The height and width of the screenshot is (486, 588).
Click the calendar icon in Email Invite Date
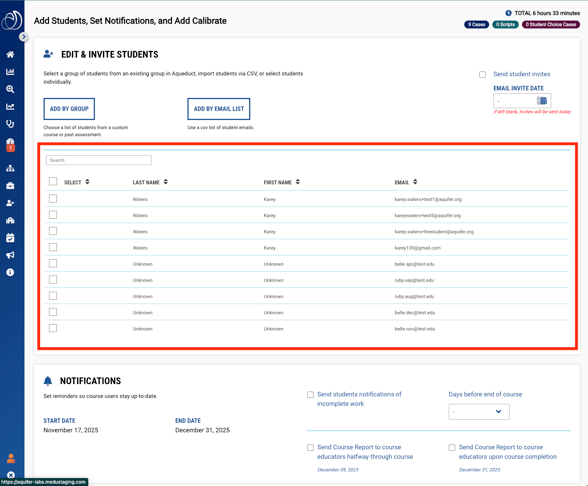point(542,100)
